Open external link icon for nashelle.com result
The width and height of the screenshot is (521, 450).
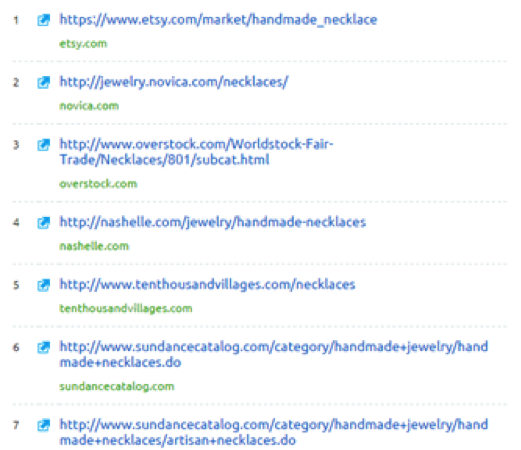(x=43, y=222)
